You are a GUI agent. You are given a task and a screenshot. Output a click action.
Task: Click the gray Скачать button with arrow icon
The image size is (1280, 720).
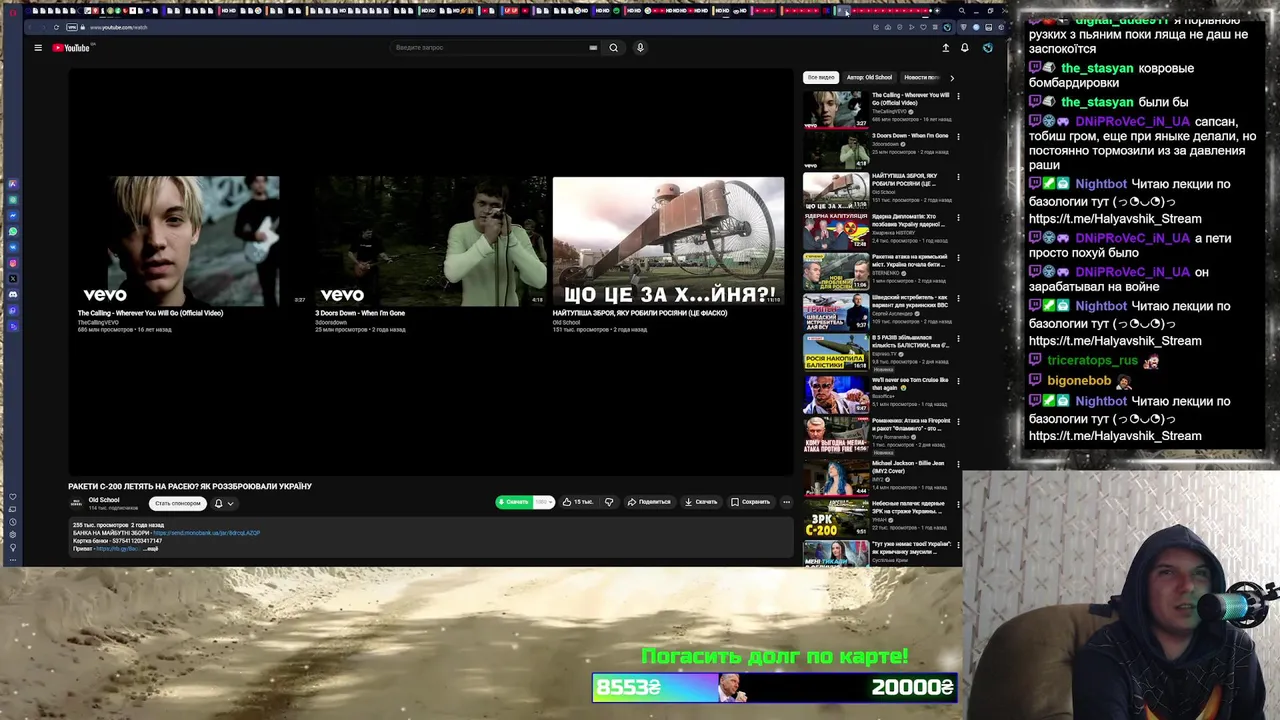tap(701, 502)
